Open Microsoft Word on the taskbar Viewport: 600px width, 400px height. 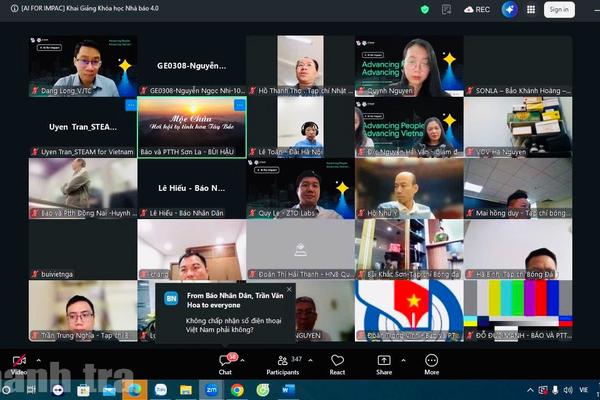tap(288, 390)
